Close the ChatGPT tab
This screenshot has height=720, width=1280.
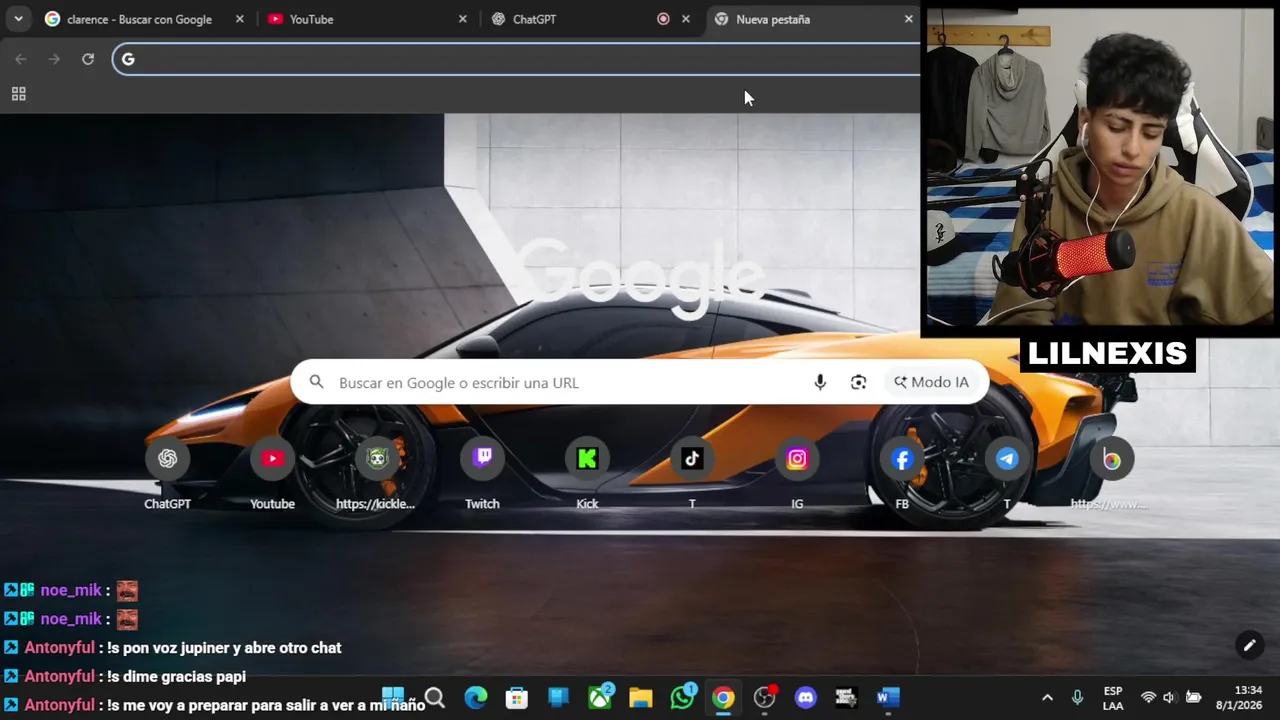(685, 19)
